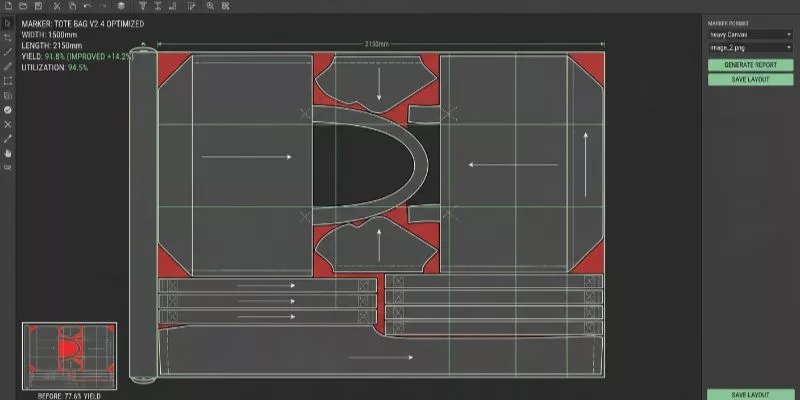Screen dimensions: 800x400
Task: Align pieces to vertical center
Action: [158, 6]
